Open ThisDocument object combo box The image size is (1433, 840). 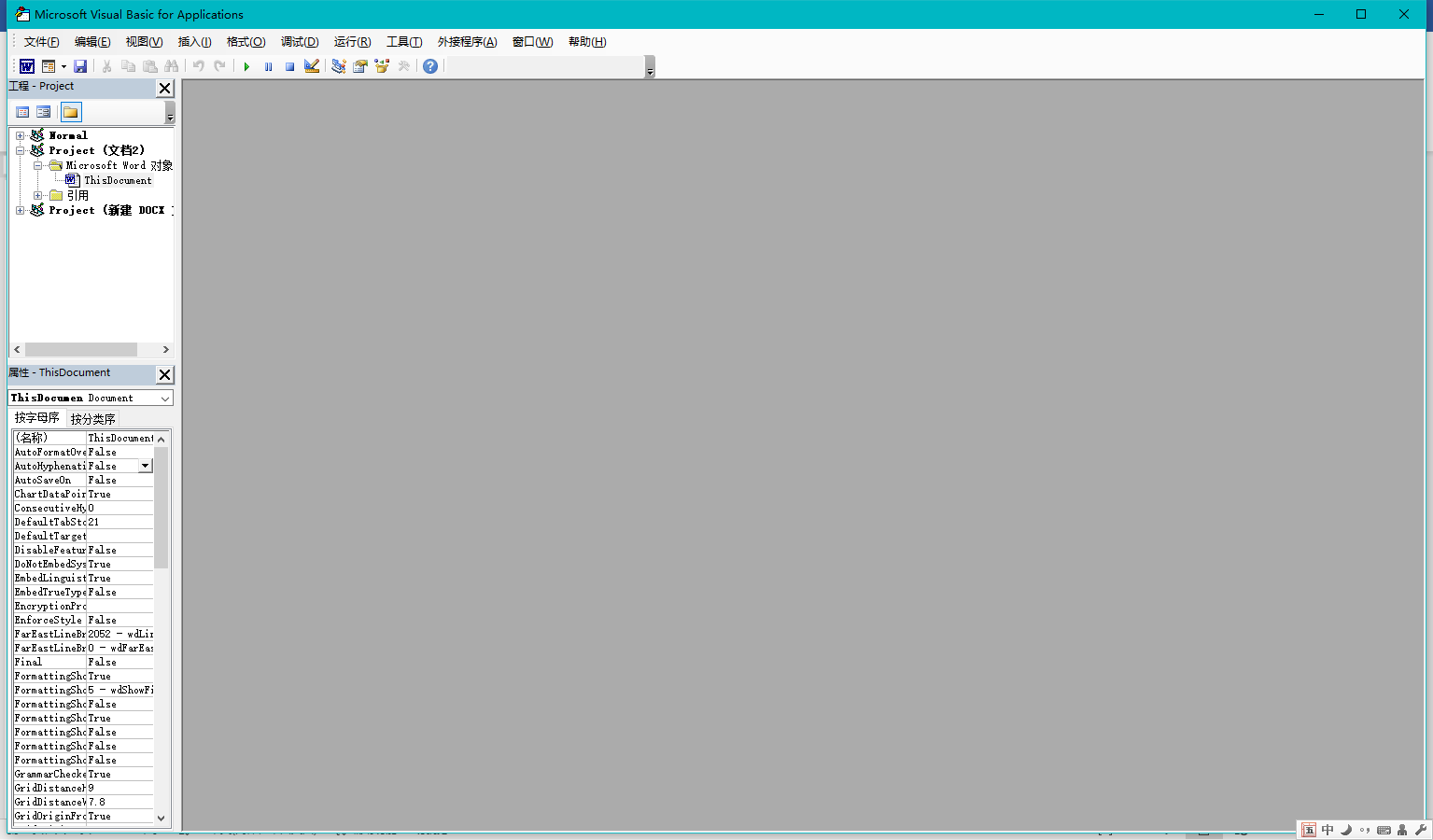[91, 398]
